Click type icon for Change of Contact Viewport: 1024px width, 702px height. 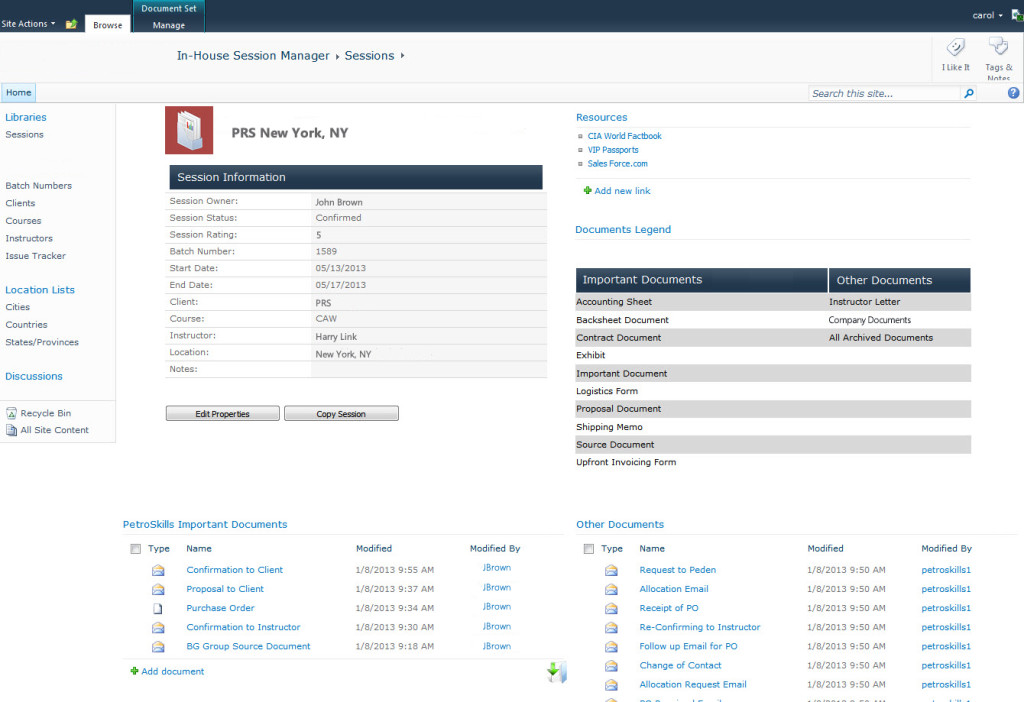[611, 665]
